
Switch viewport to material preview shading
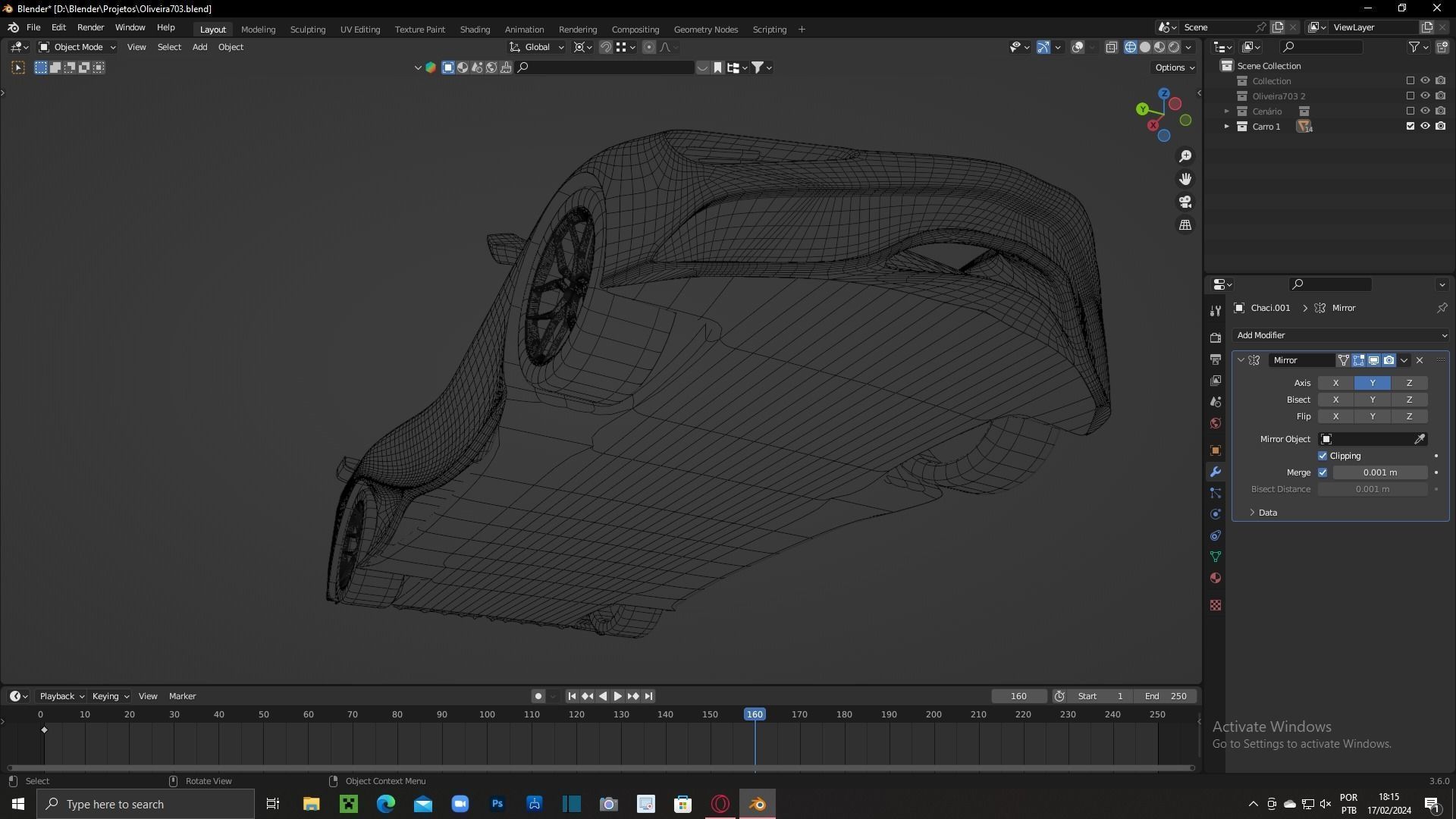click(1159, 47)
